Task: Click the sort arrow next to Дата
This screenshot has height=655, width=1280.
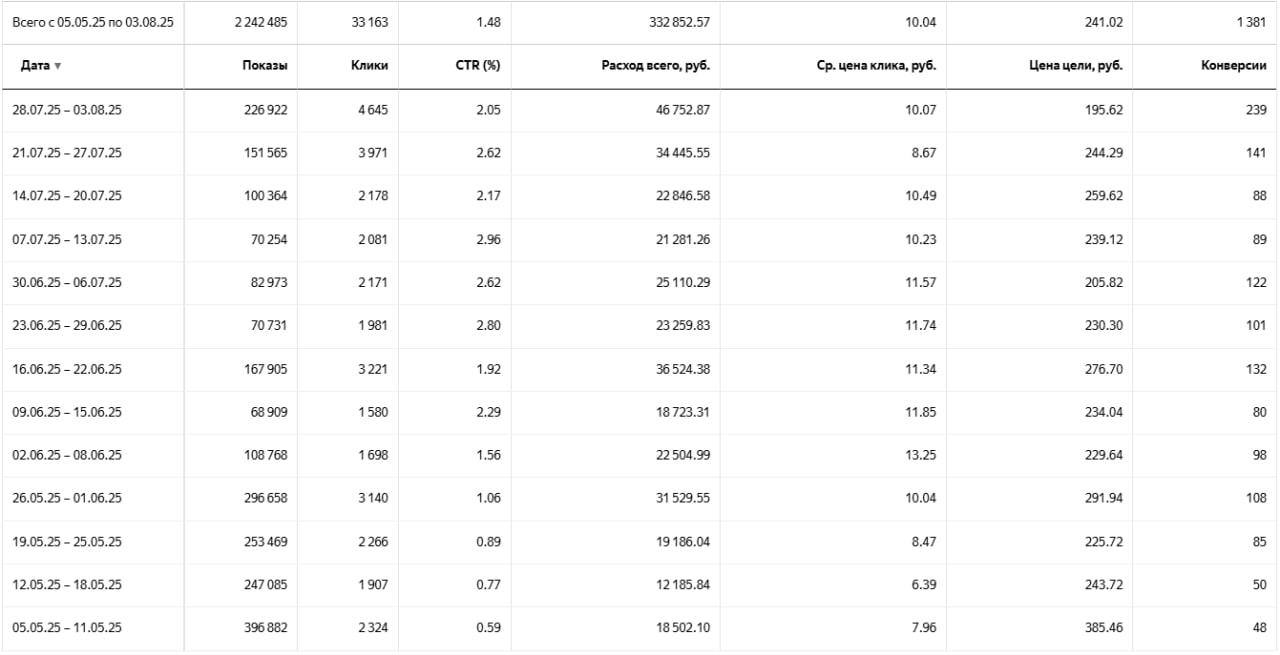Action: point(57,66)
